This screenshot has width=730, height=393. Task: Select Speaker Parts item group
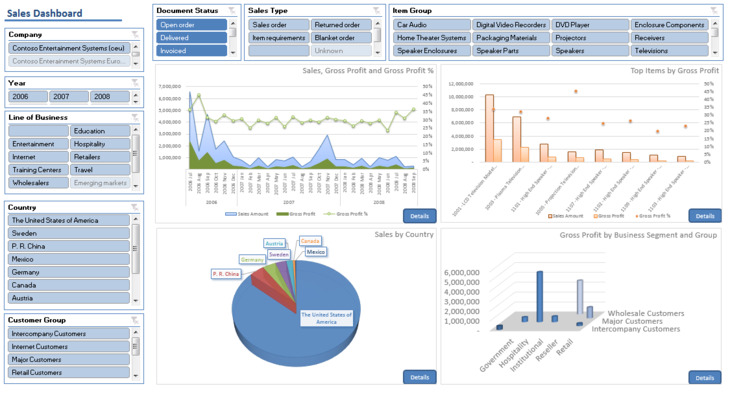point(511,51)
